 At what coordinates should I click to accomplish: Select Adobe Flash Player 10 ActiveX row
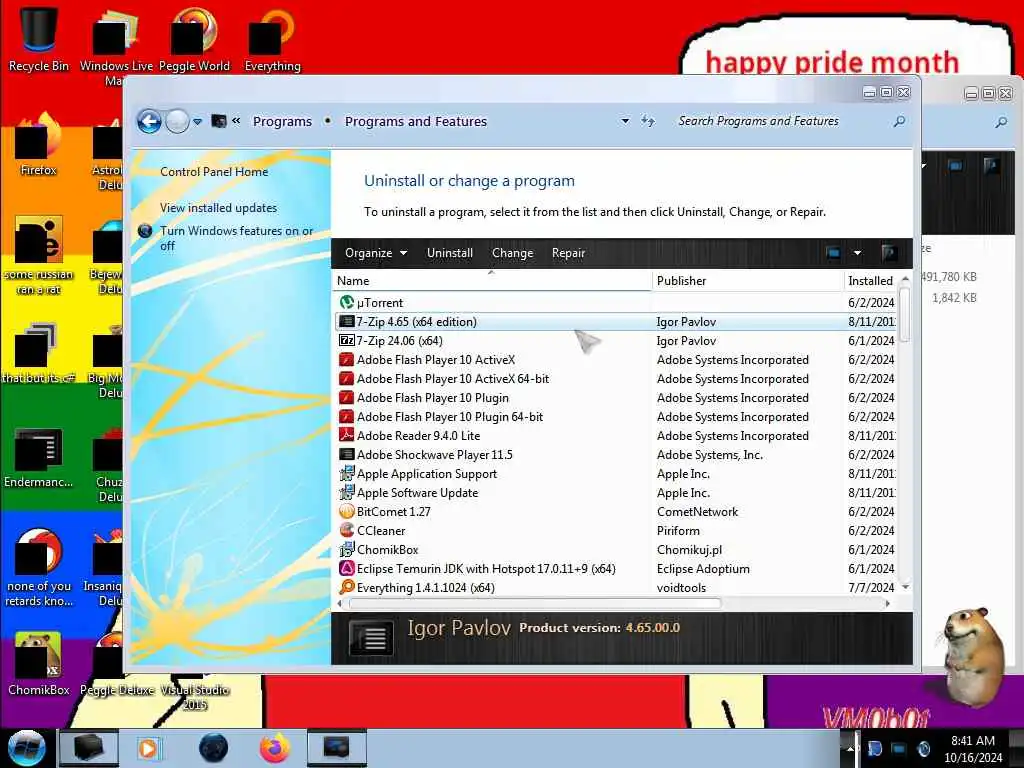tap(616, 360)
